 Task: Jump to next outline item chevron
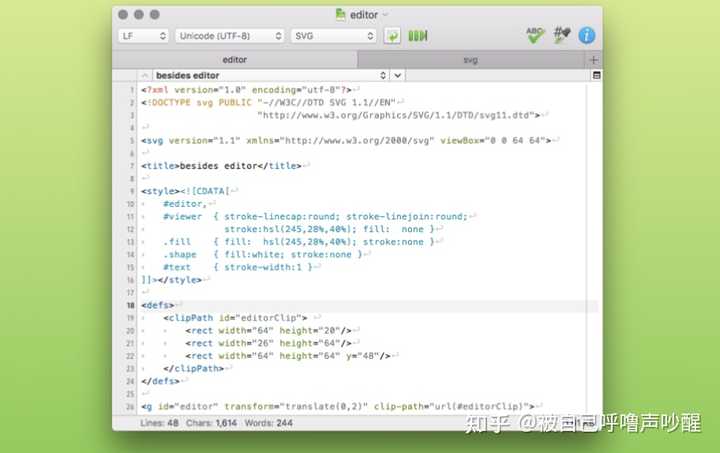pyautogui.click(x=398, y=75)
